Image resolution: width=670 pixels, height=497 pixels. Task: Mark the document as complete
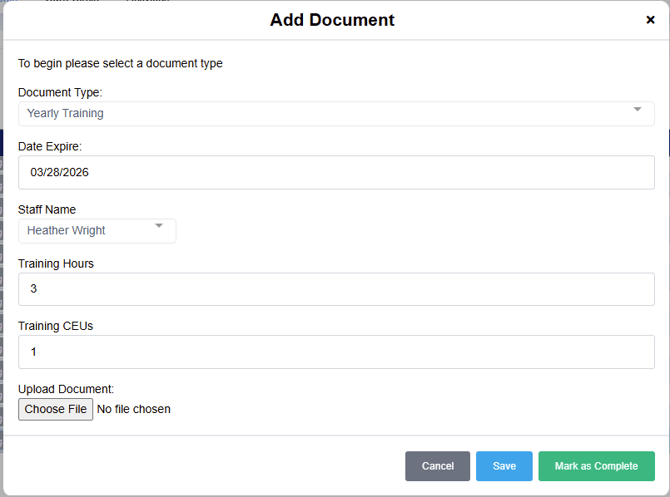[596, 466]
